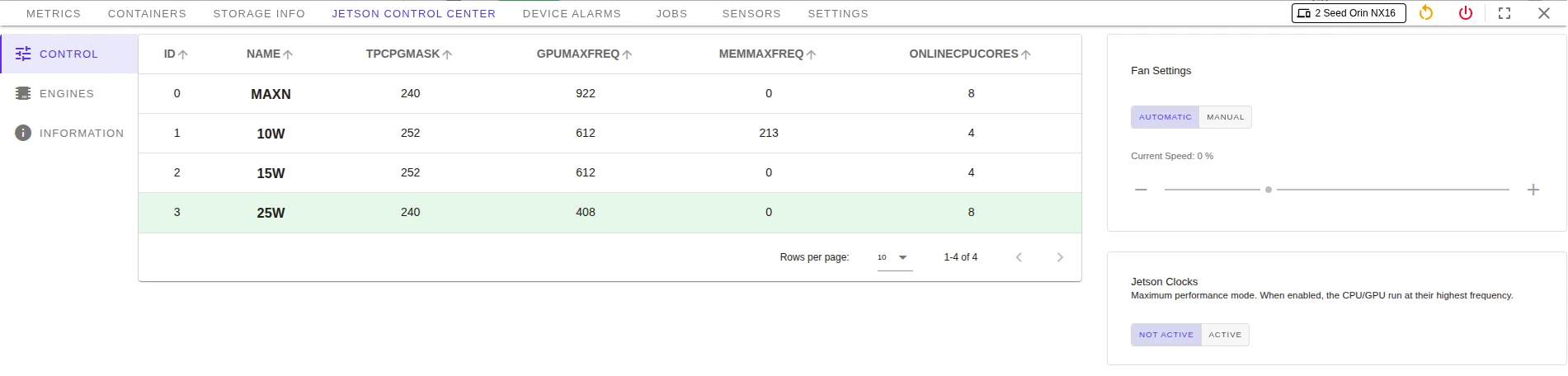Switch to Device Alarms tab
The image size is (1568, 376).
pos(572,14)
